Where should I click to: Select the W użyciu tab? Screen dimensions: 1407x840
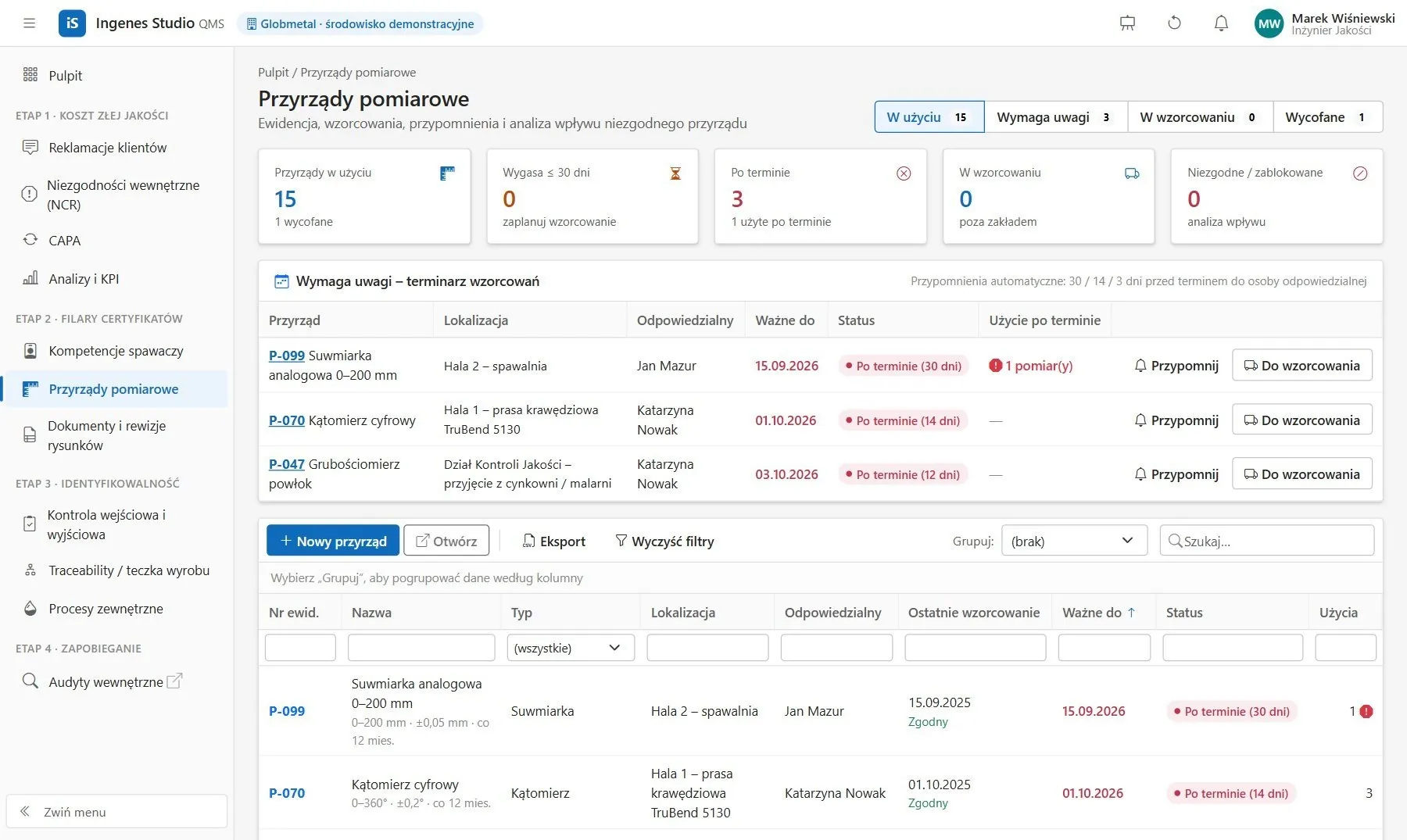pyautogui.click(x=929, y=117)
